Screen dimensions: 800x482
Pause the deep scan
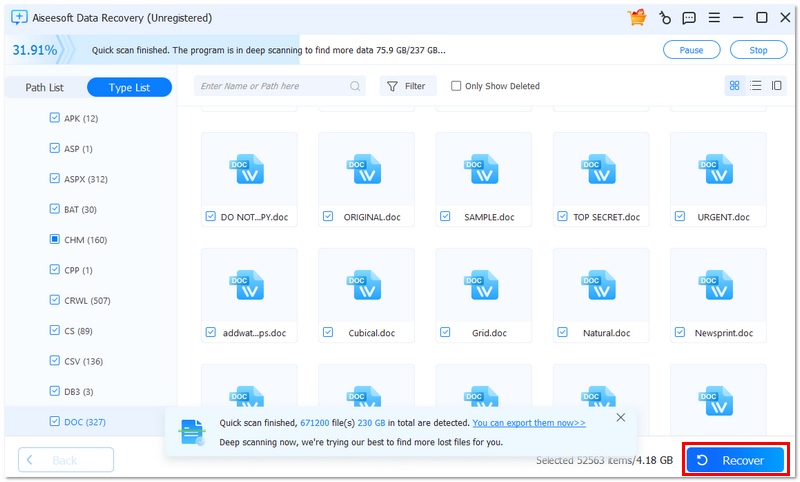click(691, 50)
